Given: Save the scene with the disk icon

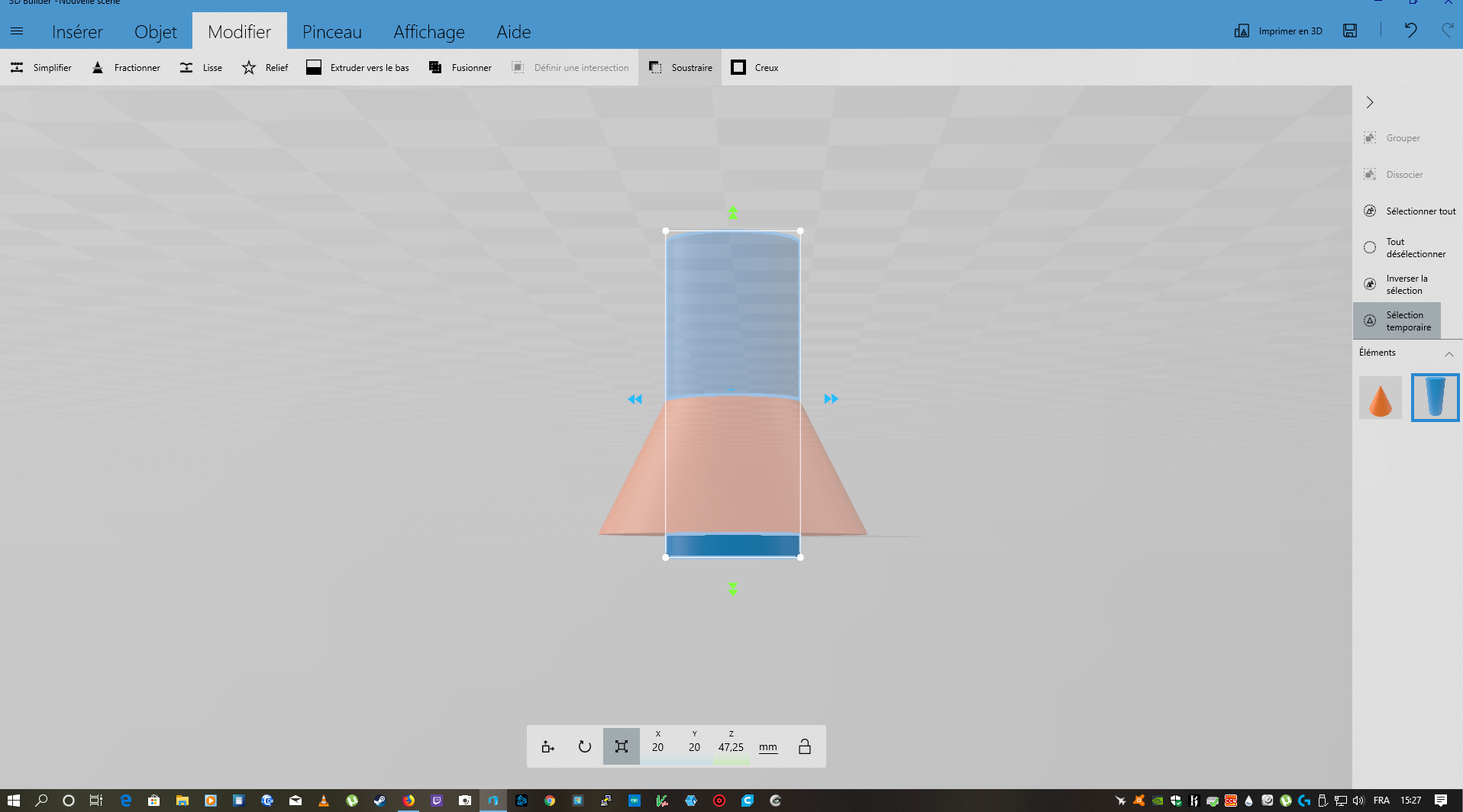Looking at the screenshot, I should tap(1350, 31).
